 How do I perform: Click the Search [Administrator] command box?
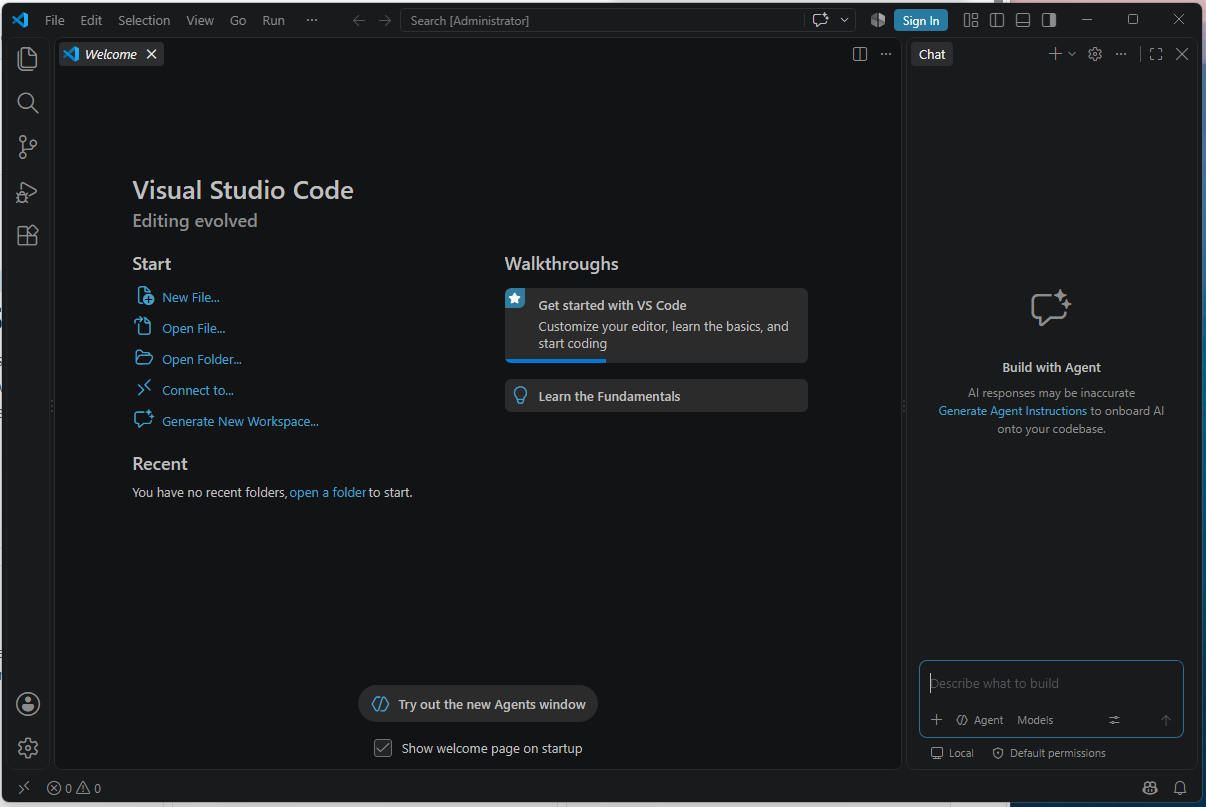coord(602,20)
